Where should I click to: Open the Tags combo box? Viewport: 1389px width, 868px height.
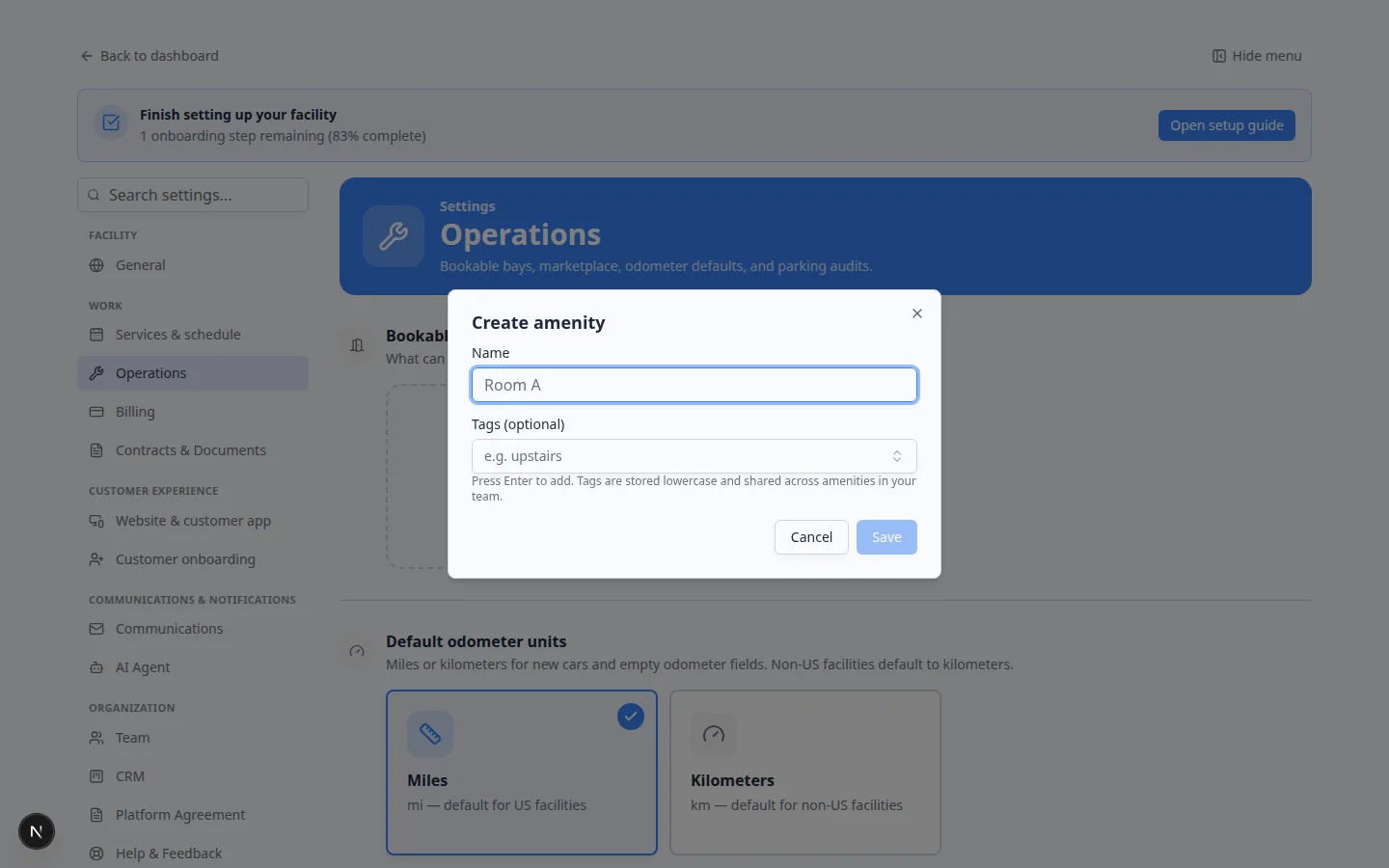pos(694,456)
